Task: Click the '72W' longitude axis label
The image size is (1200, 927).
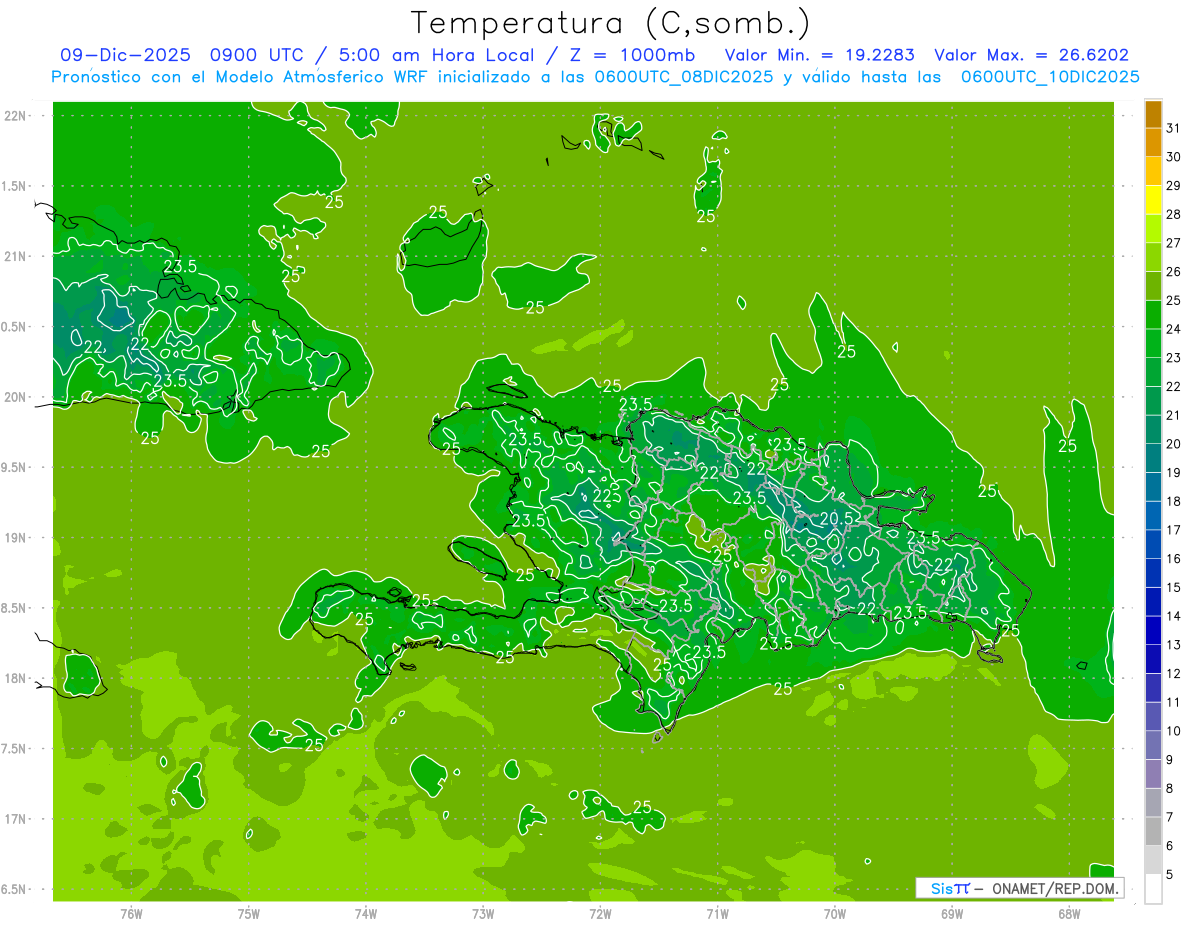Action: click(601, 914)
